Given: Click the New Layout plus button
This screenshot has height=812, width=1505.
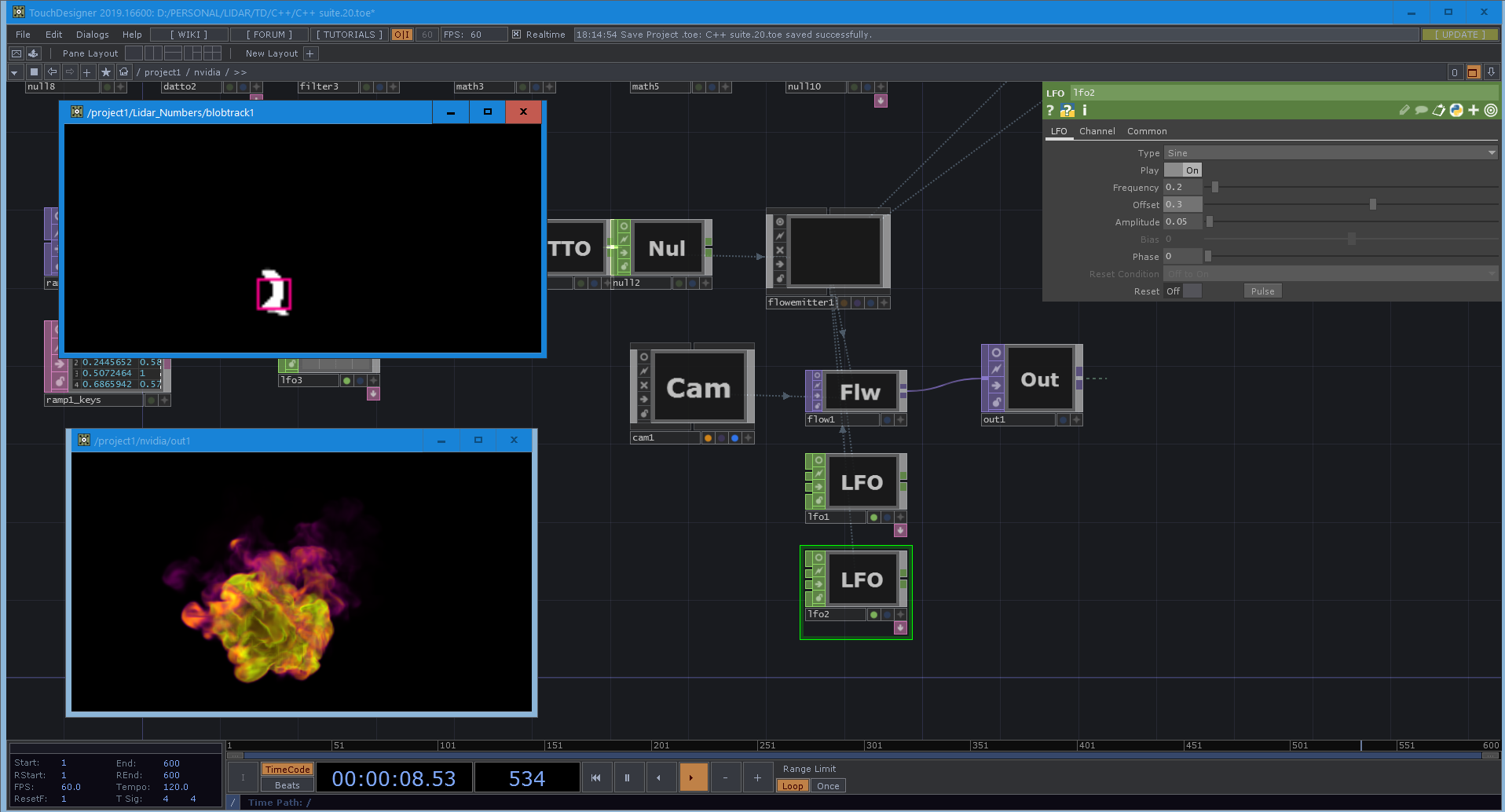Looking at the screenshot, I should pos(310,53).
